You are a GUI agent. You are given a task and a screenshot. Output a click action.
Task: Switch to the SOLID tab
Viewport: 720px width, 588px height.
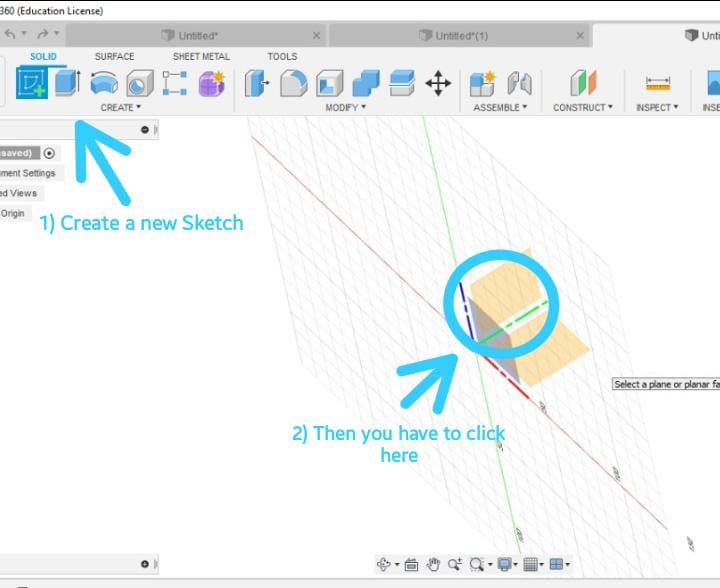[43, 56]
